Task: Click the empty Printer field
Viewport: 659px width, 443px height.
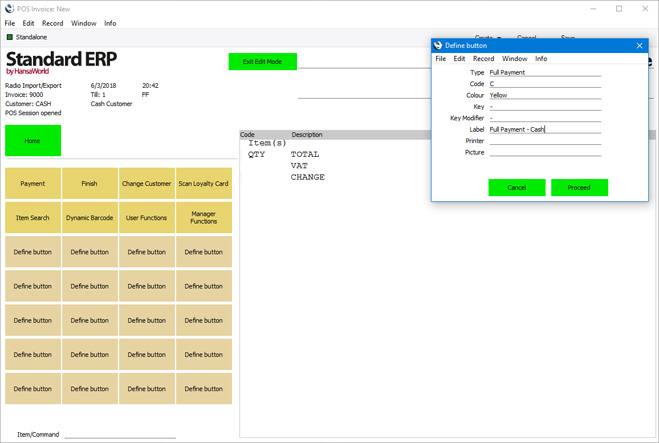Action: [545, 140]
